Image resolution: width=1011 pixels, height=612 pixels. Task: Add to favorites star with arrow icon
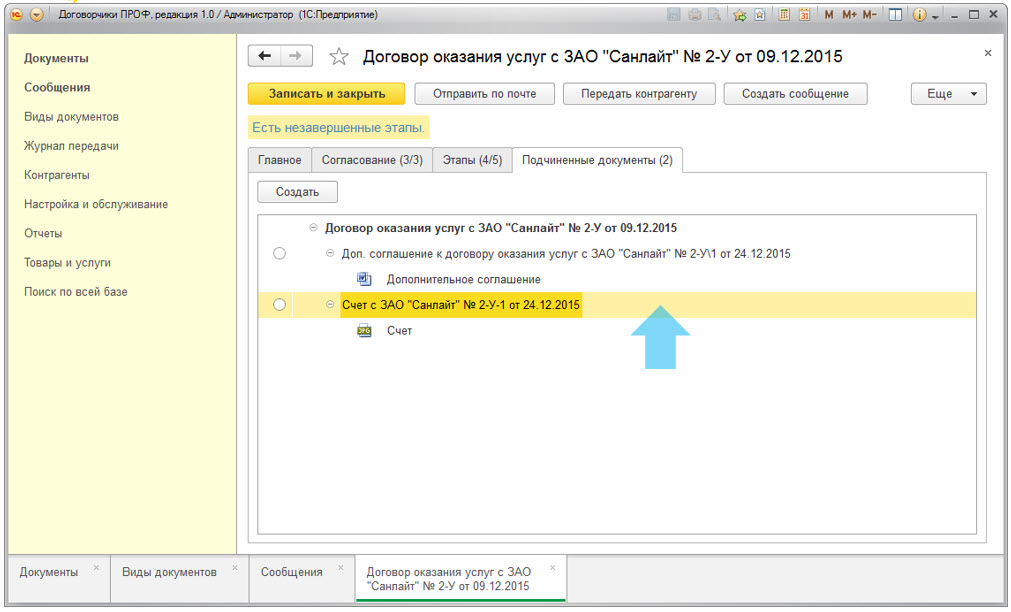tap(740, 14)
